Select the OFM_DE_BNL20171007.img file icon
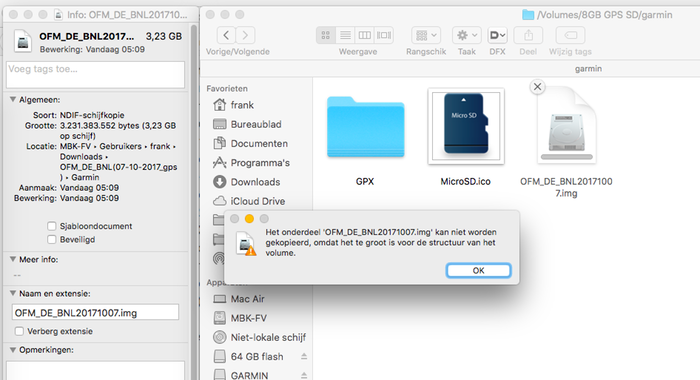 [x=567, y=126]
